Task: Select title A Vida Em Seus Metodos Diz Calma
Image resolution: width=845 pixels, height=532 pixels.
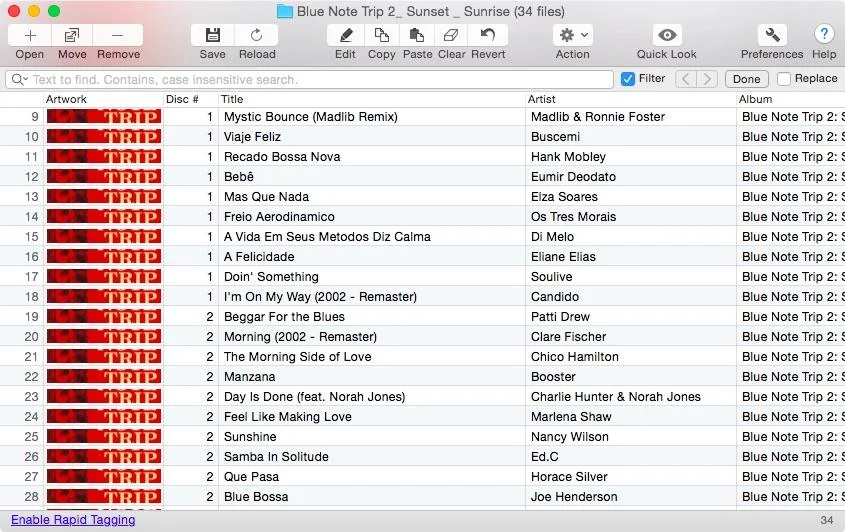Action: point(327,237)
